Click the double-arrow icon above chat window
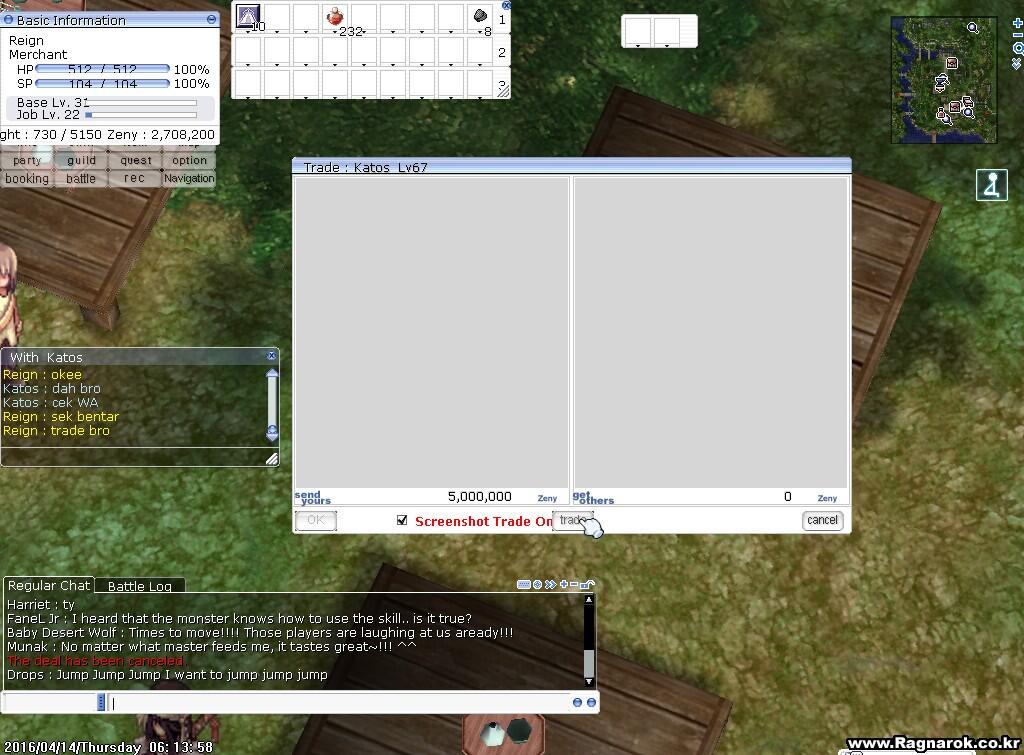 (551, 585)
